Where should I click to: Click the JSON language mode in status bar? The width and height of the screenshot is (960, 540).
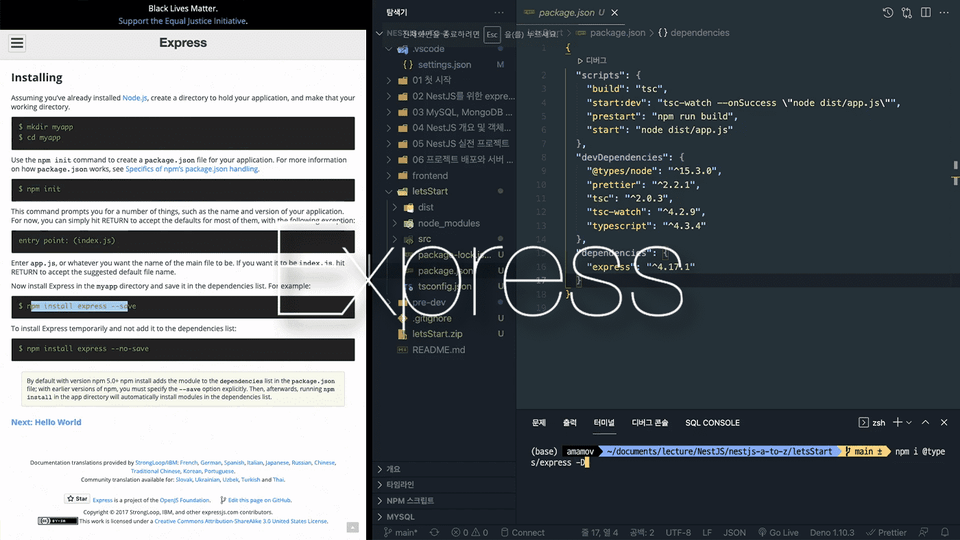tap(735, 533)
